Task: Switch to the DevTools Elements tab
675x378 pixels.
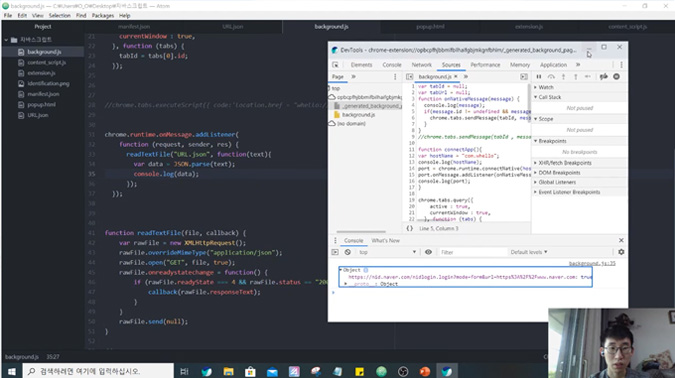Action: coord(361,65)
